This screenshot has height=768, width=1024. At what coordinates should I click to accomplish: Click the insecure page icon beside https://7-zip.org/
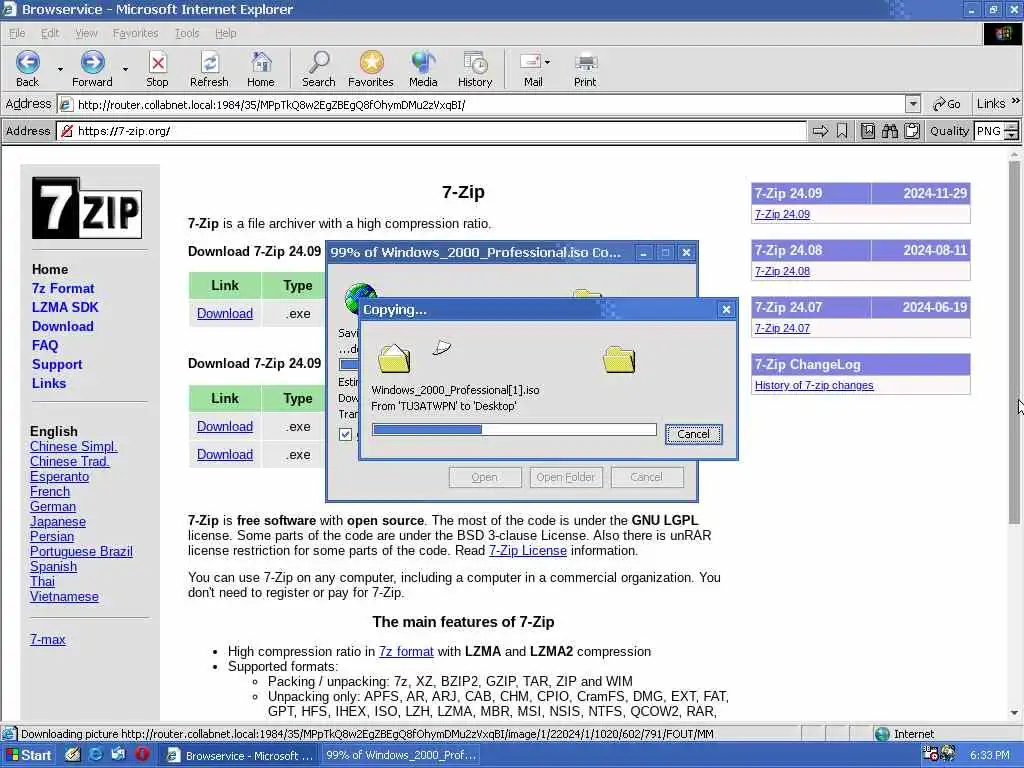(67, 131)
